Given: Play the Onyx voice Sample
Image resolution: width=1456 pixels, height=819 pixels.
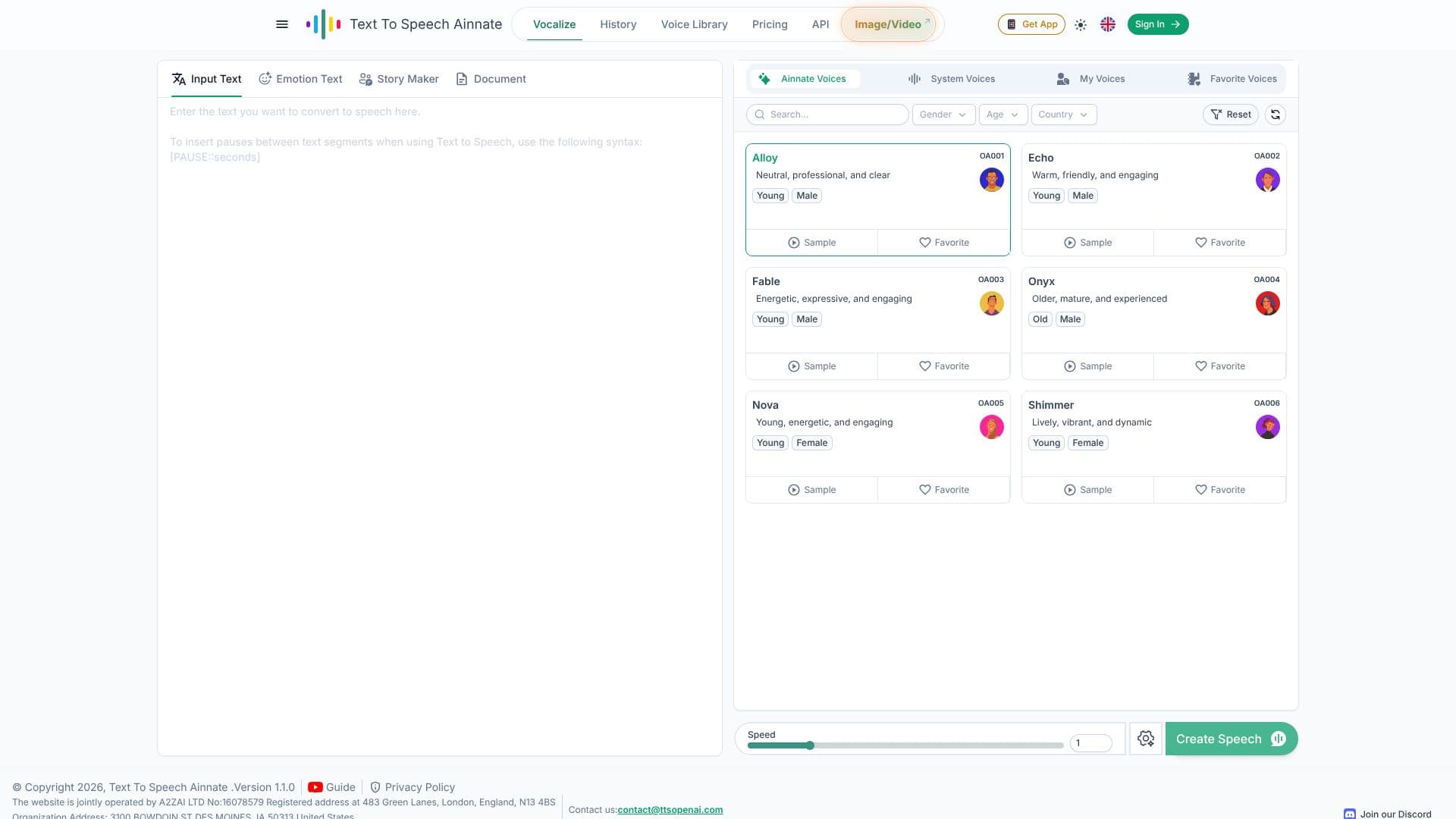Looking at the screenshot, I should pyautogui.click(x=1087, y=366).
